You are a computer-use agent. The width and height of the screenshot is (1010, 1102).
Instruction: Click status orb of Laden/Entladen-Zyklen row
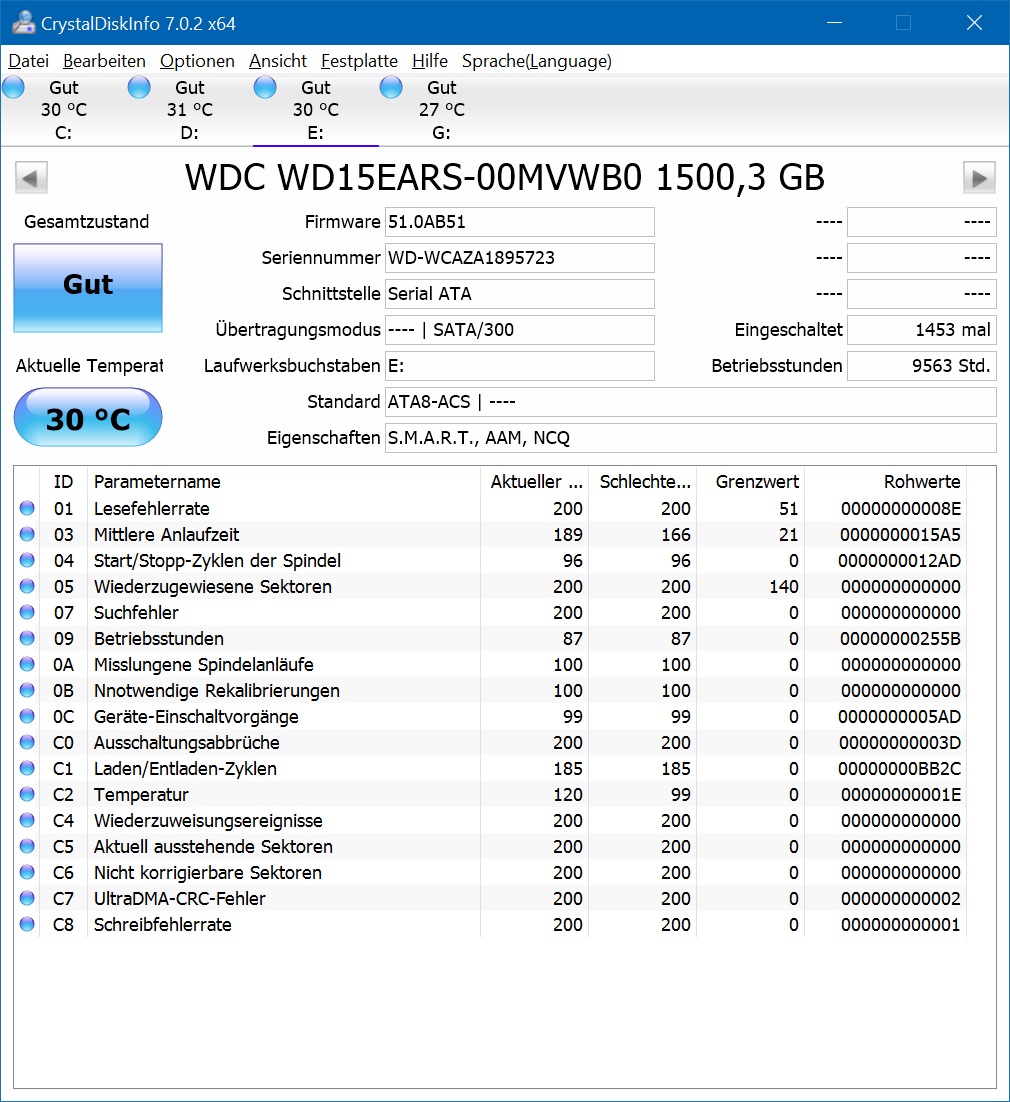point(27,768)
